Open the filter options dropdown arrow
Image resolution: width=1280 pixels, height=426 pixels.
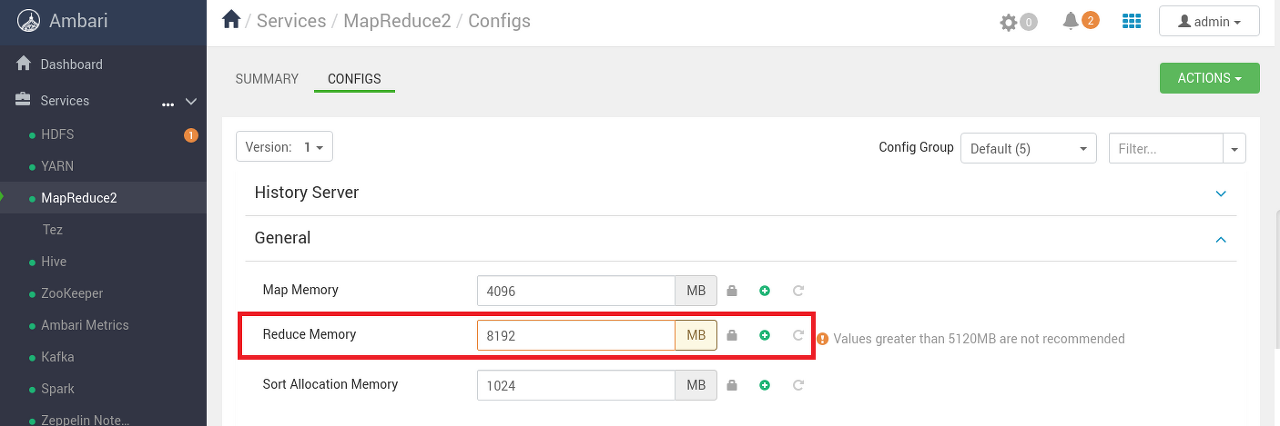tap(1235, 148)
